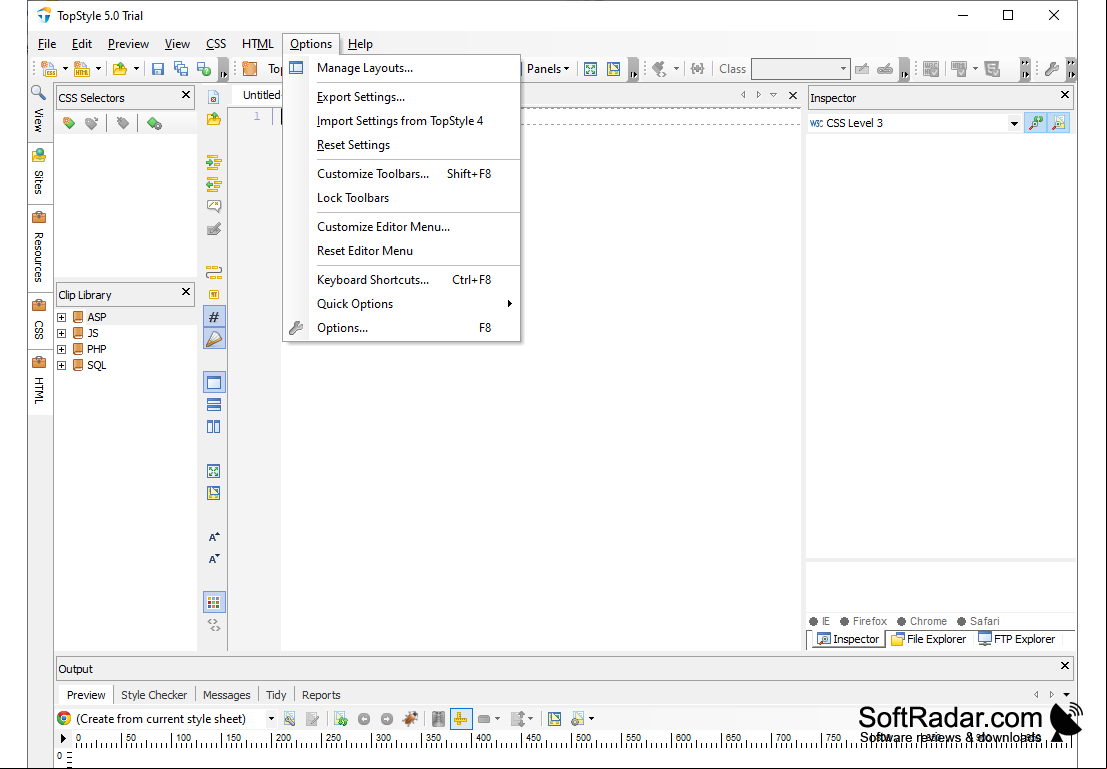Open the CSS Level 3 dropdown
The width and height of the screenshot is (1107, 769).
click(x=1014, y=124)
